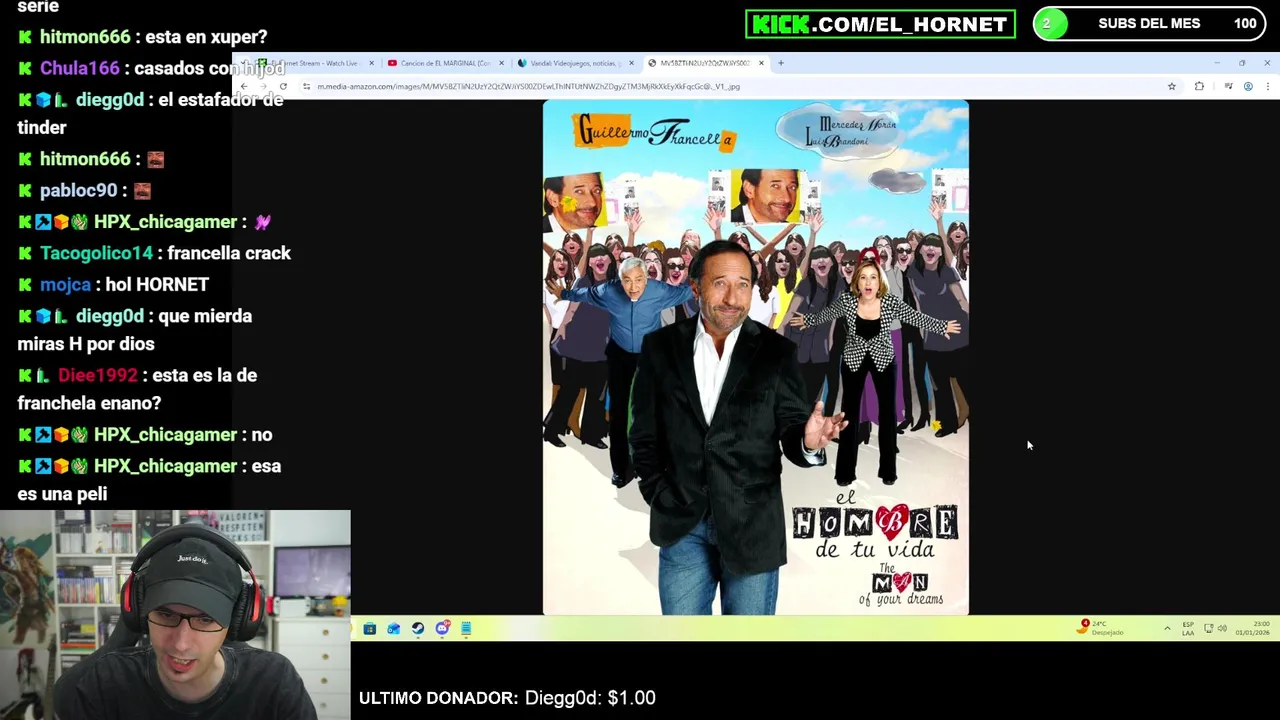The image size is (1280, 720).
Task: Switch to the Vandal: Videojuegos, noticias tab
Action: (575, 63)
